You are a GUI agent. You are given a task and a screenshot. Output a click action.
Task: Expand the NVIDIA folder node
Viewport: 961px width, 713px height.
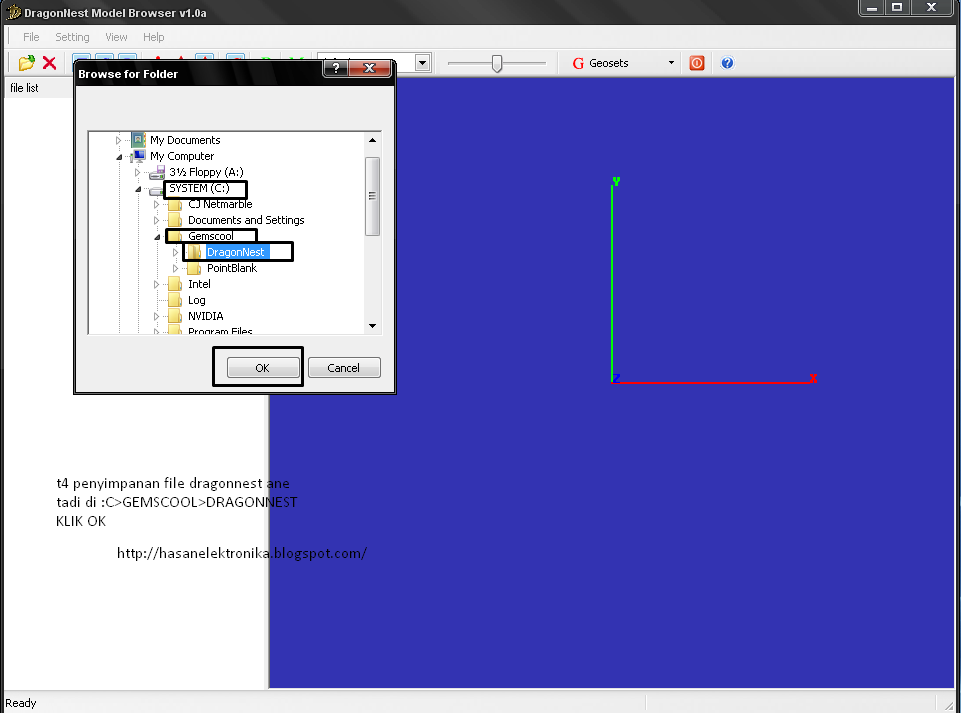click(x=156, y=316)
